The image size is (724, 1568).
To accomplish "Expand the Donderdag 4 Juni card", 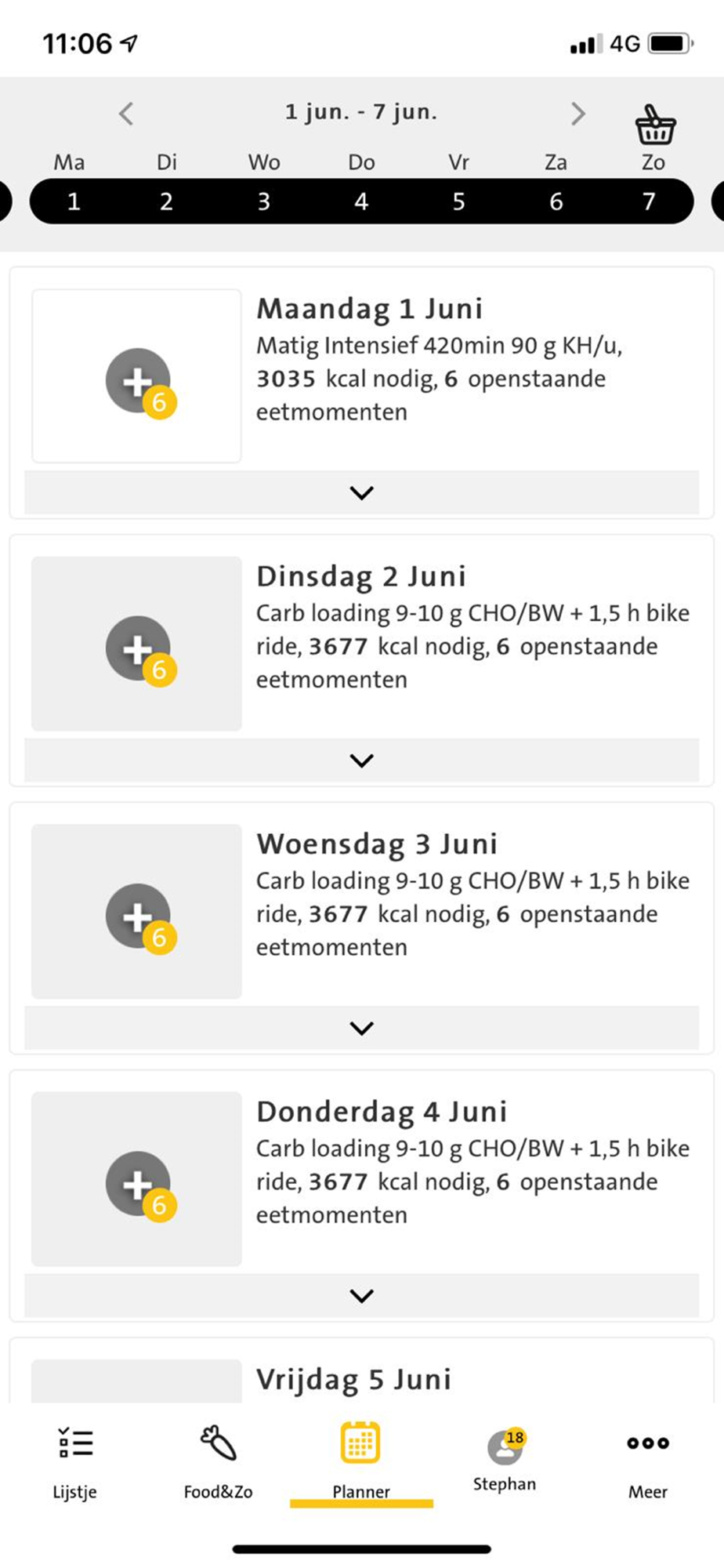I will pyautogui.click(x=361, y=1295).
